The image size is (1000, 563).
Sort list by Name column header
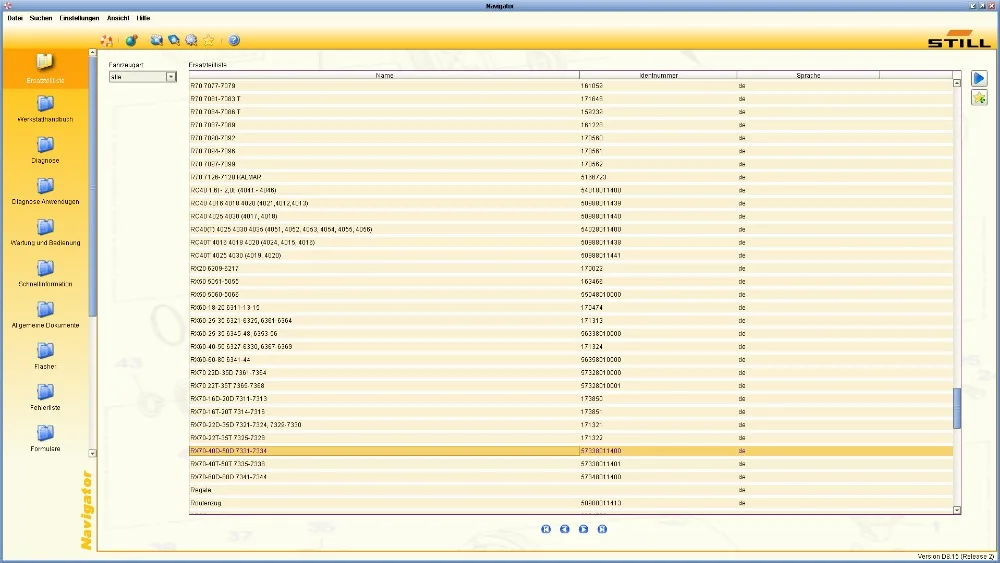(385, 75)
